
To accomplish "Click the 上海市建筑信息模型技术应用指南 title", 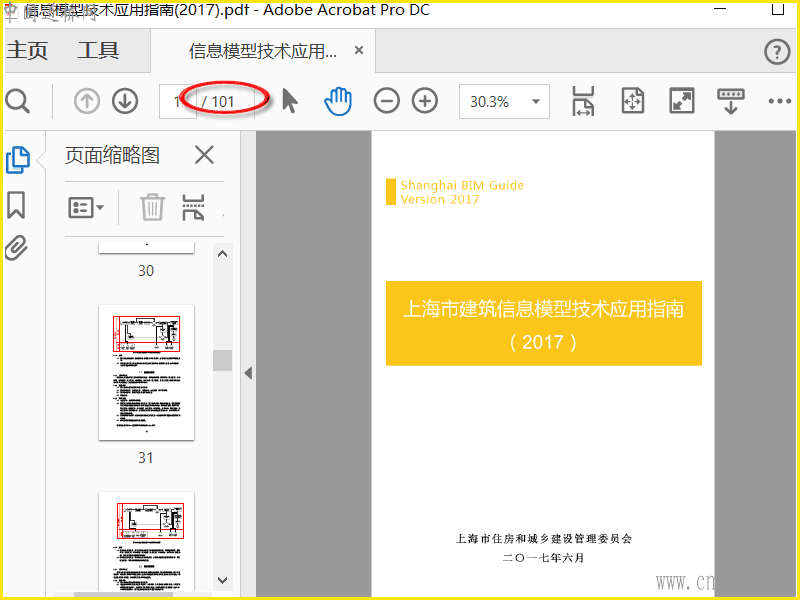I will [543, 309].
